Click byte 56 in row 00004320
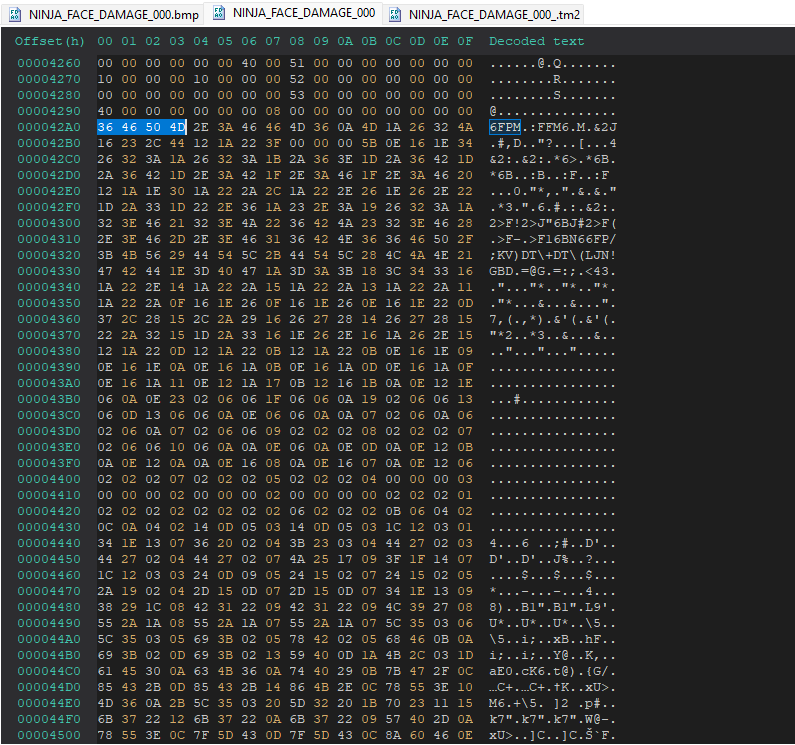 point(153,255)
